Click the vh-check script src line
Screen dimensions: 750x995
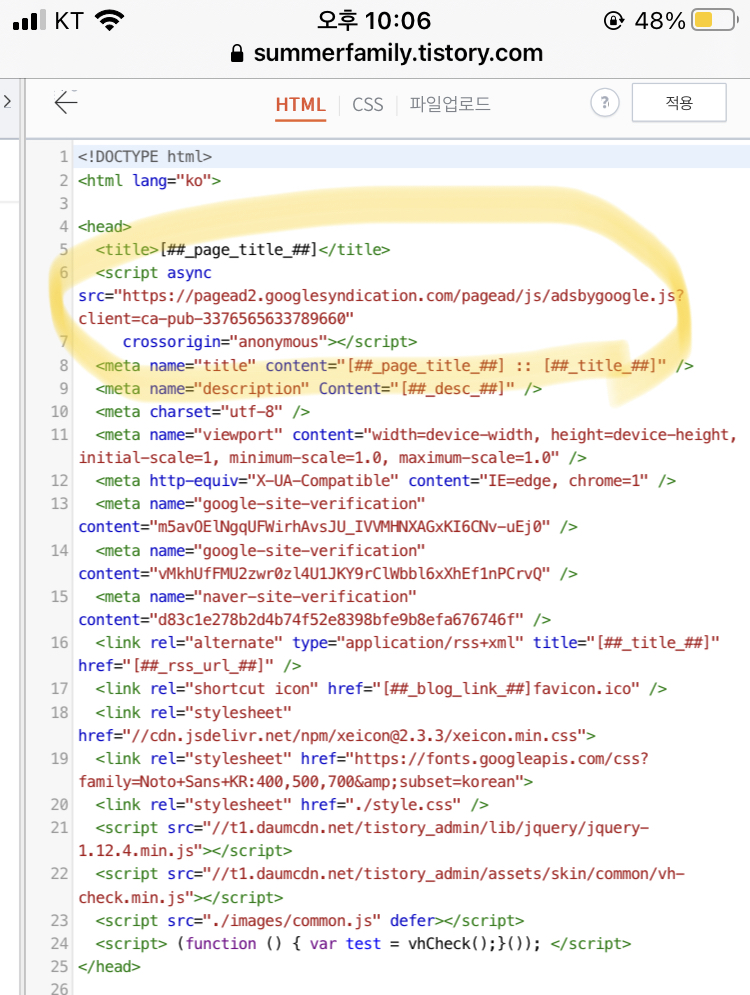[390, 874]
